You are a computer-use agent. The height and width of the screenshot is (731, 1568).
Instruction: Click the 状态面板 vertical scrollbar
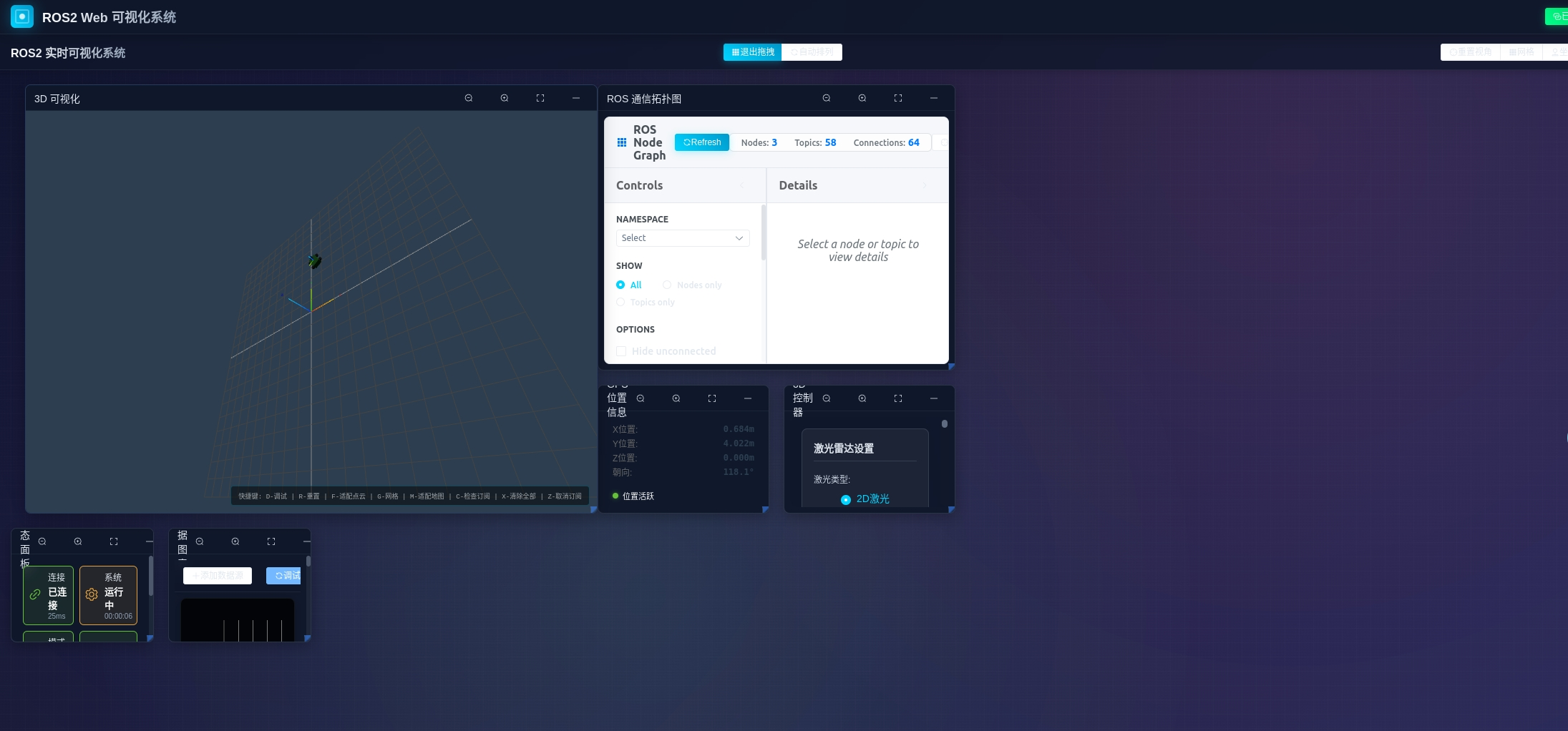[x=150, y=577]
